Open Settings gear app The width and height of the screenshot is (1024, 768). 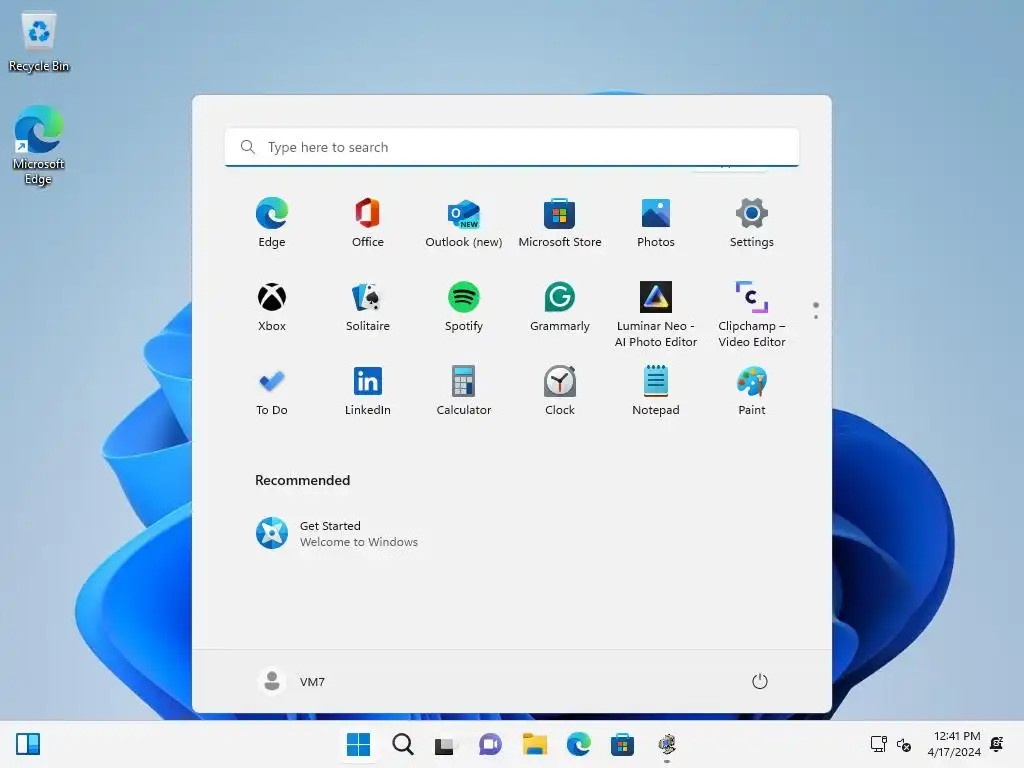click(752, 222)
